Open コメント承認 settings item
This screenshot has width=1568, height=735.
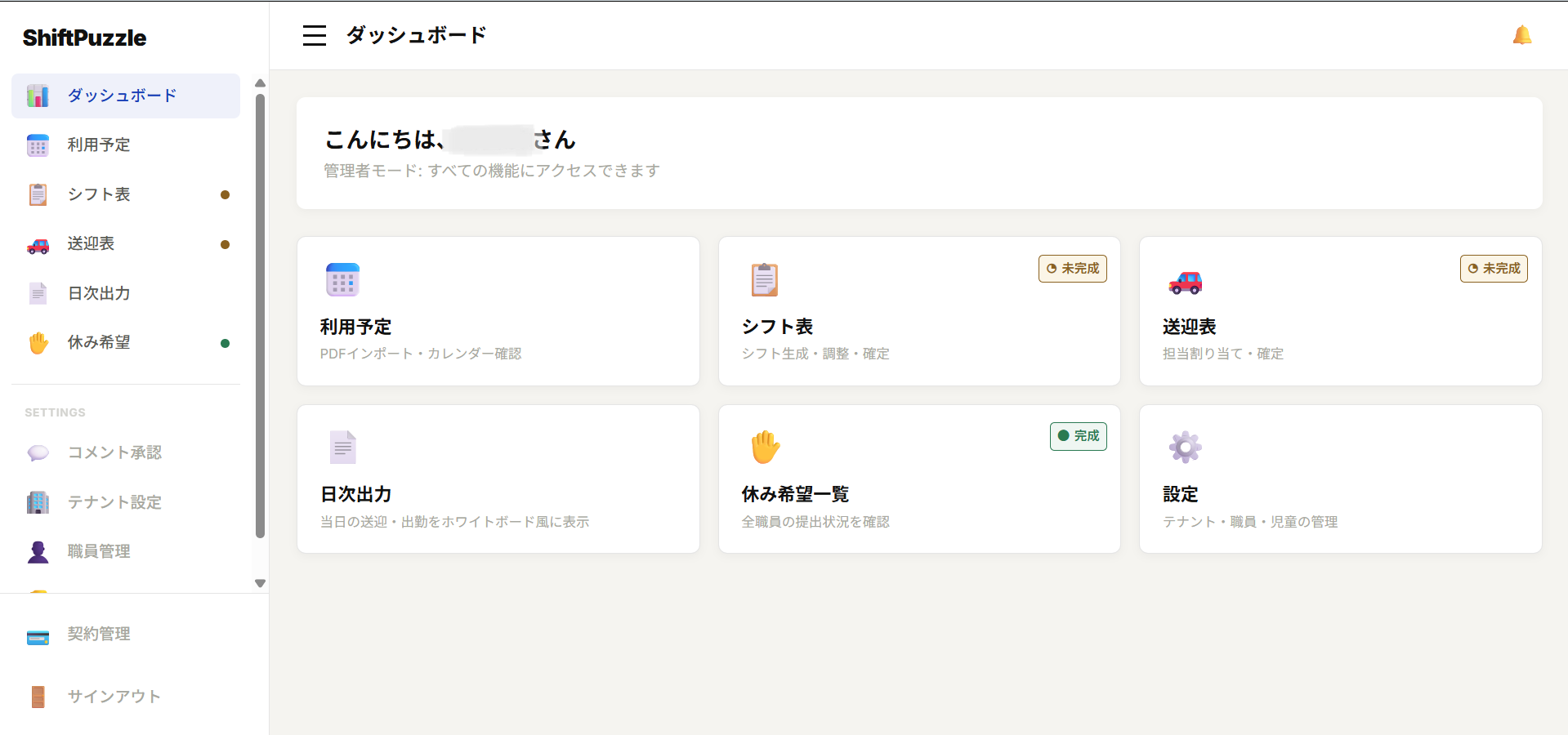click(126, 452)
